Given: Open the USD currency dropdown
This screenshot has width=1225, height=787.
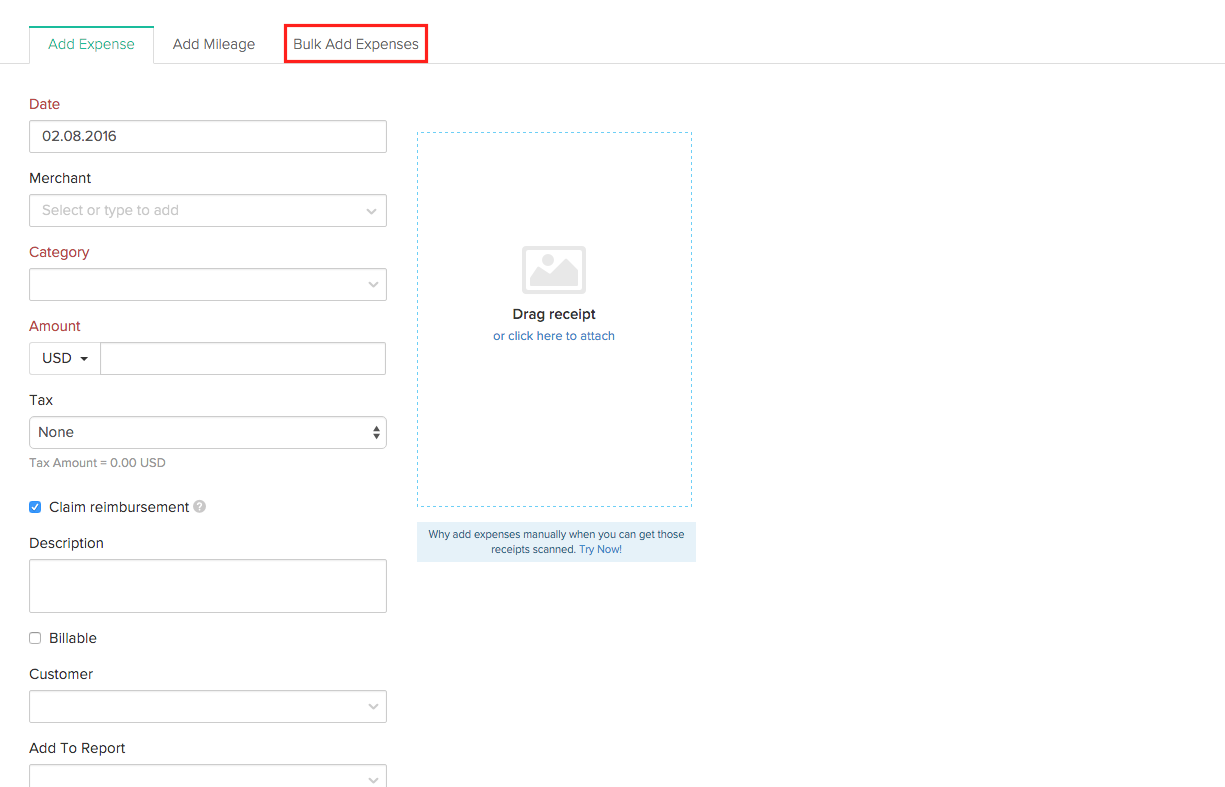Looking at the screenshot, I should 63,358.
